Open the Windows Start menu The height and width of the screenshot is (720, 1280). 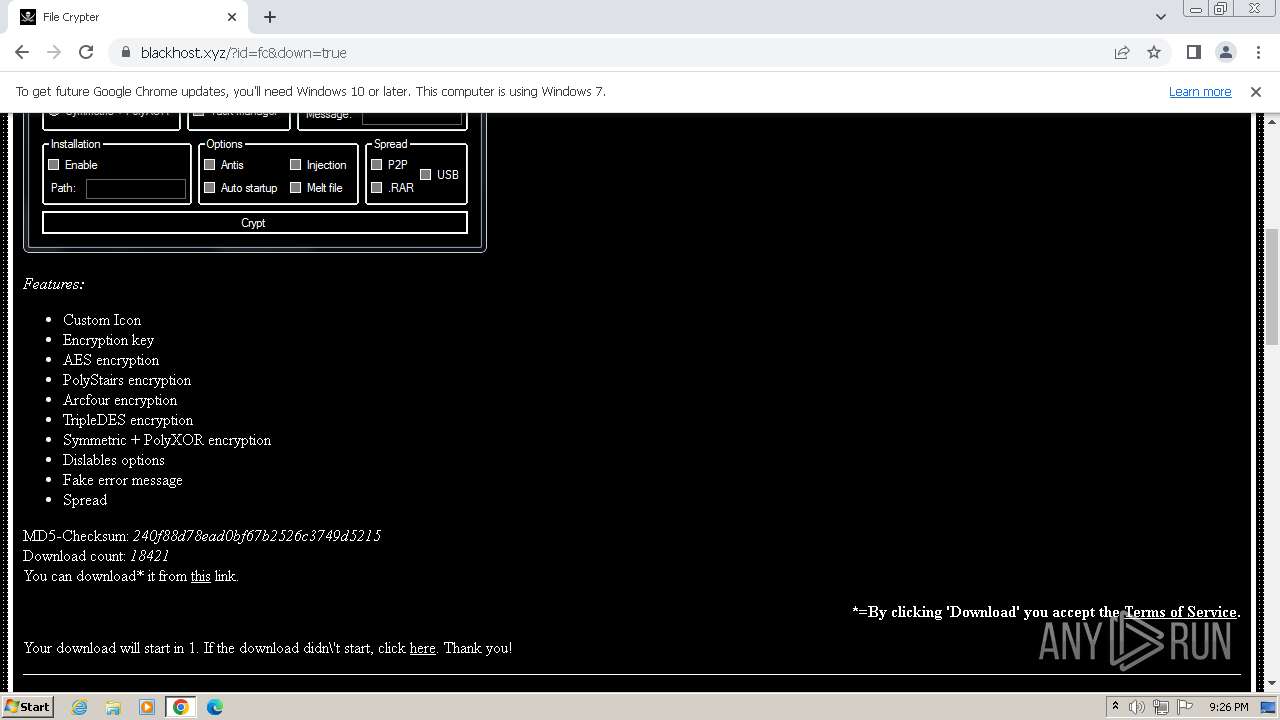click(28, 706)
